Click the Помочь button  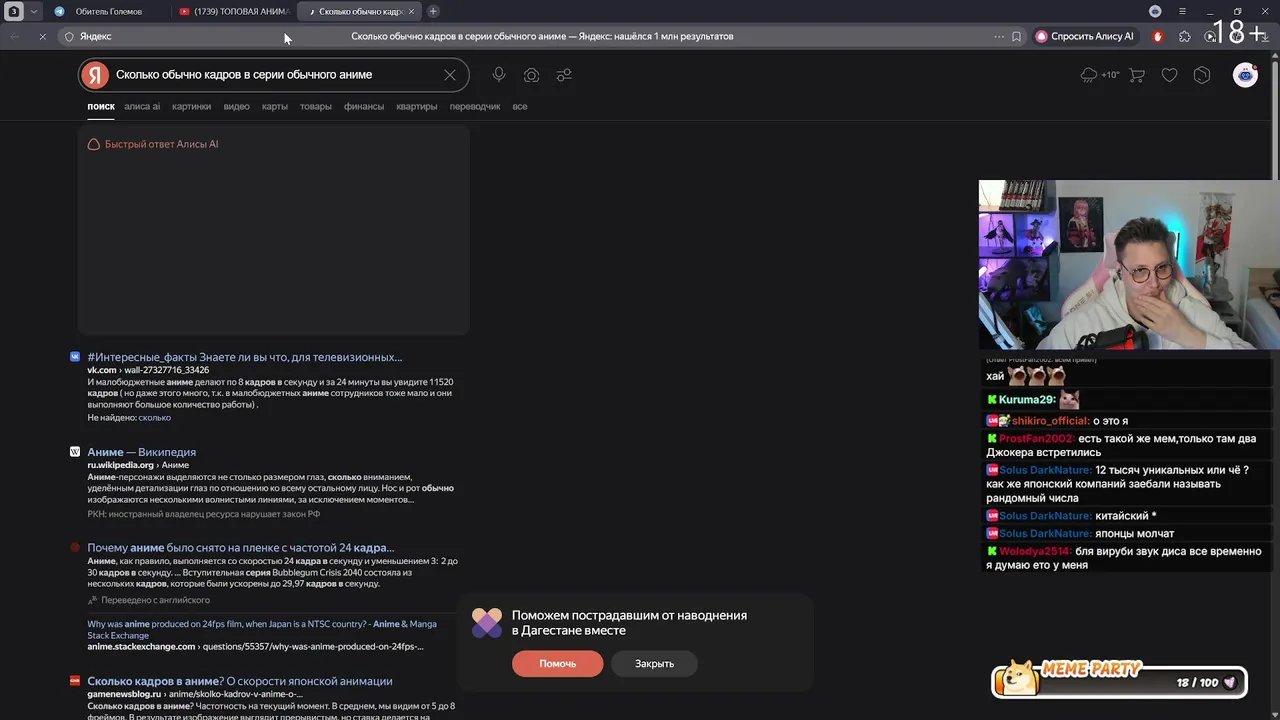pos(557,663)
